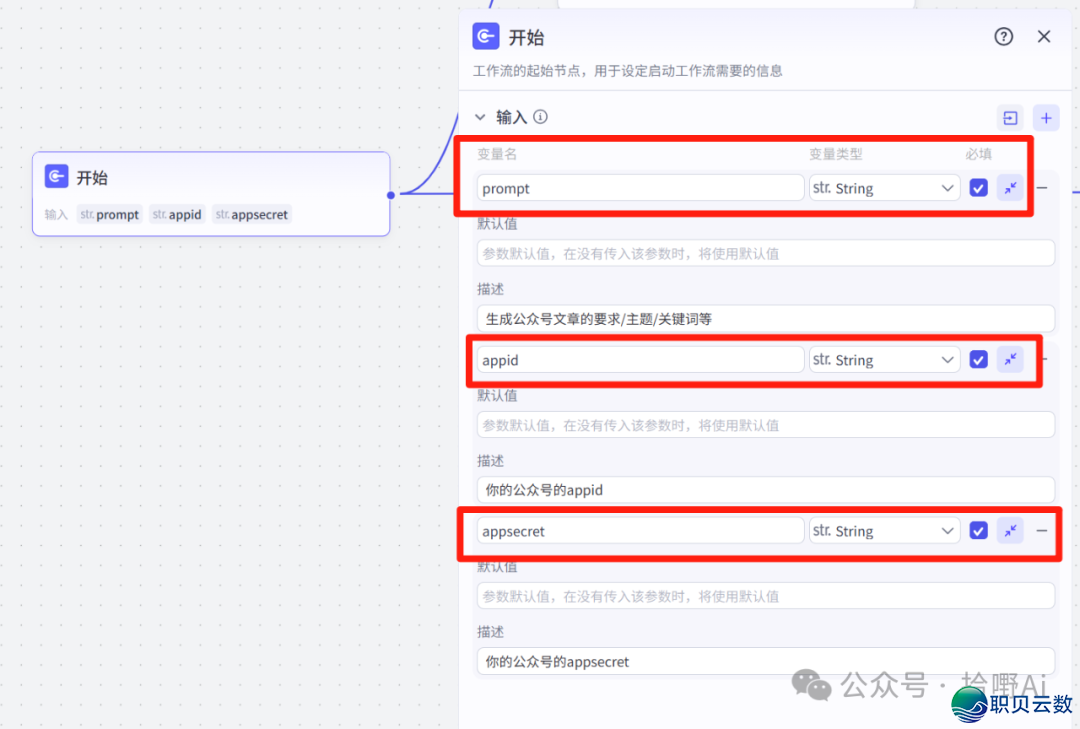The height and width of the screenshot is (729, 1080).
Task: Click the collapse arrows icon in the appid row
Action: (x=1010, y=359)
